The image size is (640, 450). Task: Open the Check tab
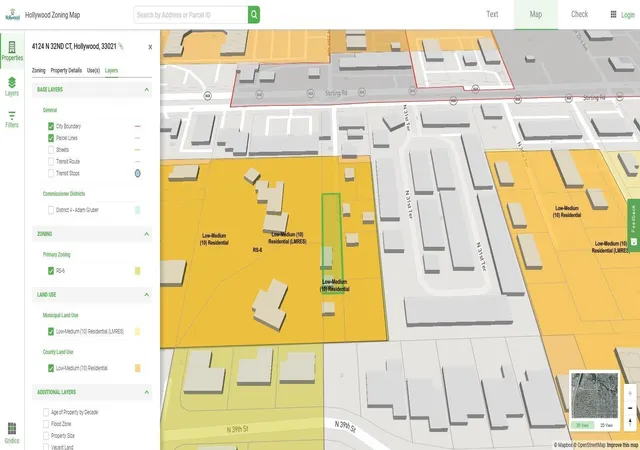[x=579, y=14]
